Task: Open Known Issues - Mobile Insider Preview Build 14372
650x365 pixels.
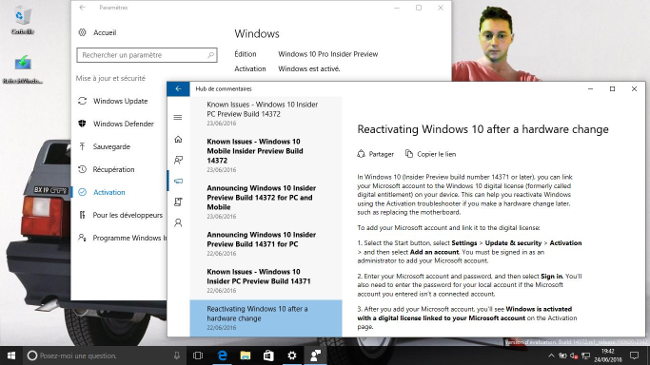Action: tap(266, 155)
